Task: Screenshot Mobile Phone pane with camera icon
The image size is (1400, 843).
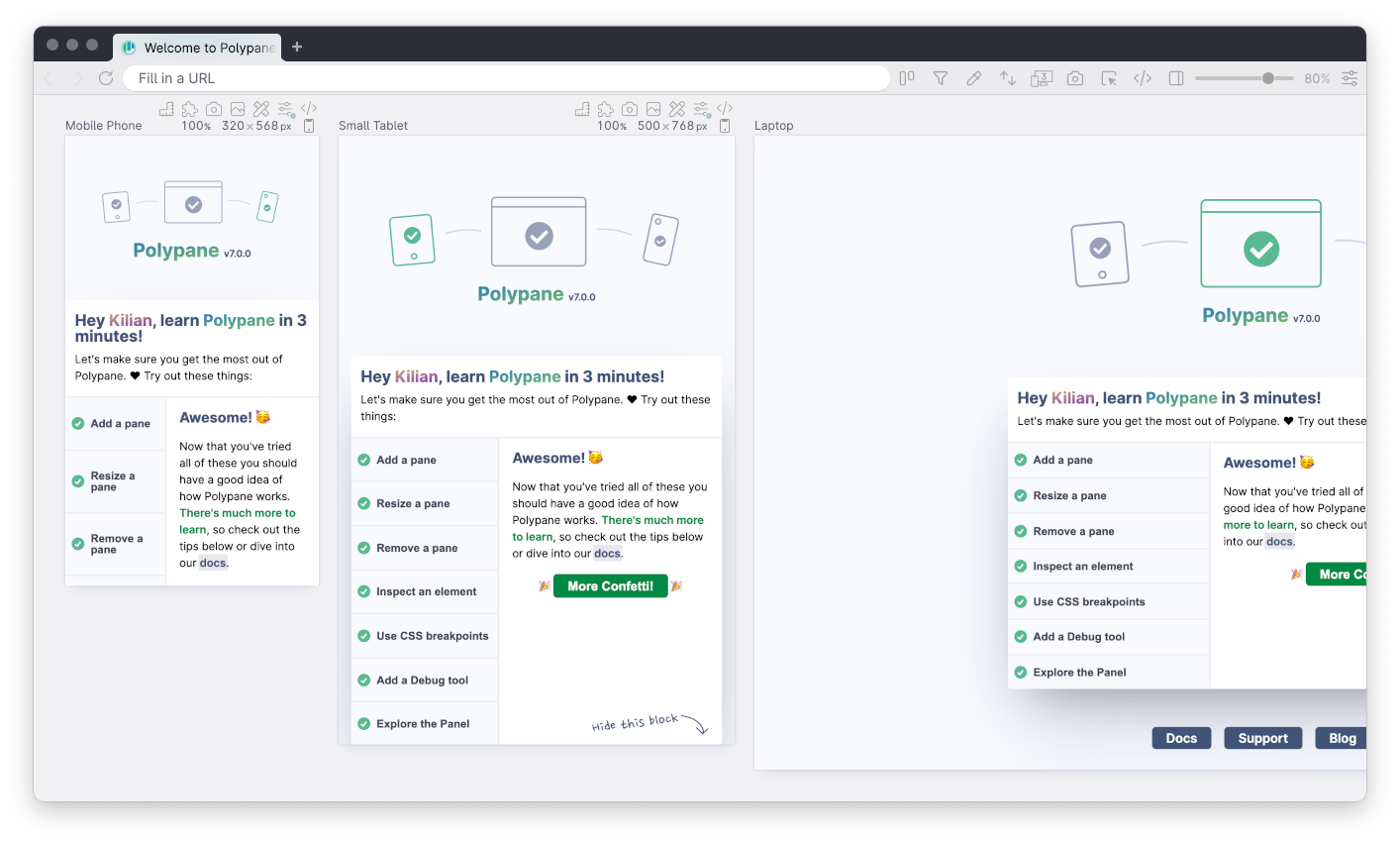Action: click(214, 109)
